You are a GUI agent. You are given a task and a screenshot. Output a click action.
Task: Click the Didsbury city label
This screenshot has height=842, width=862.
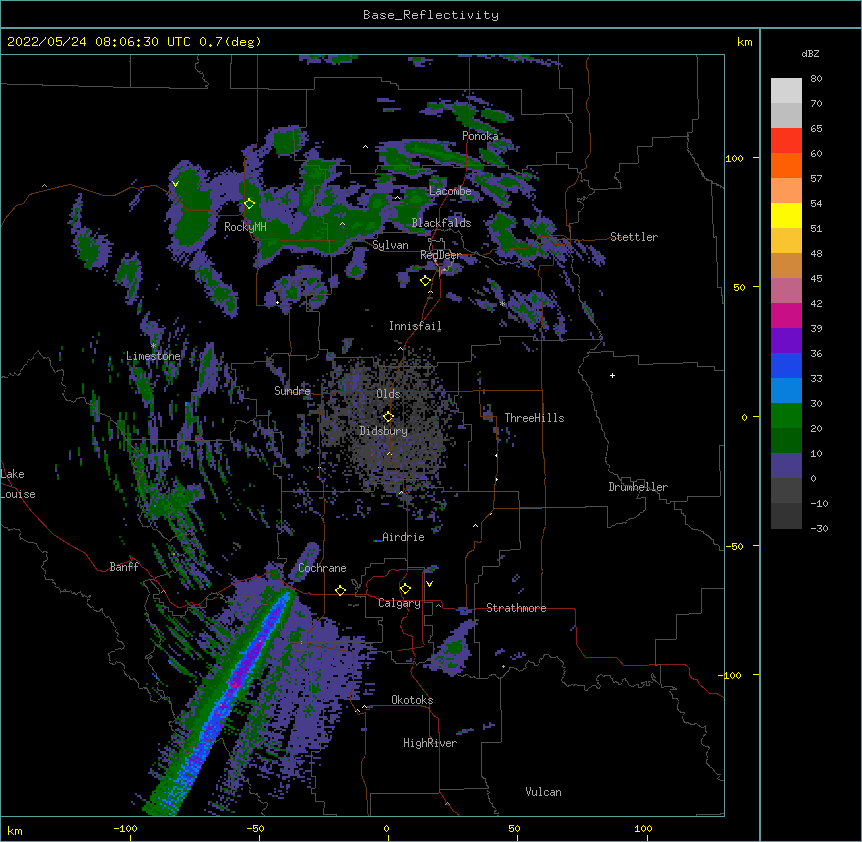pos(384,431)
